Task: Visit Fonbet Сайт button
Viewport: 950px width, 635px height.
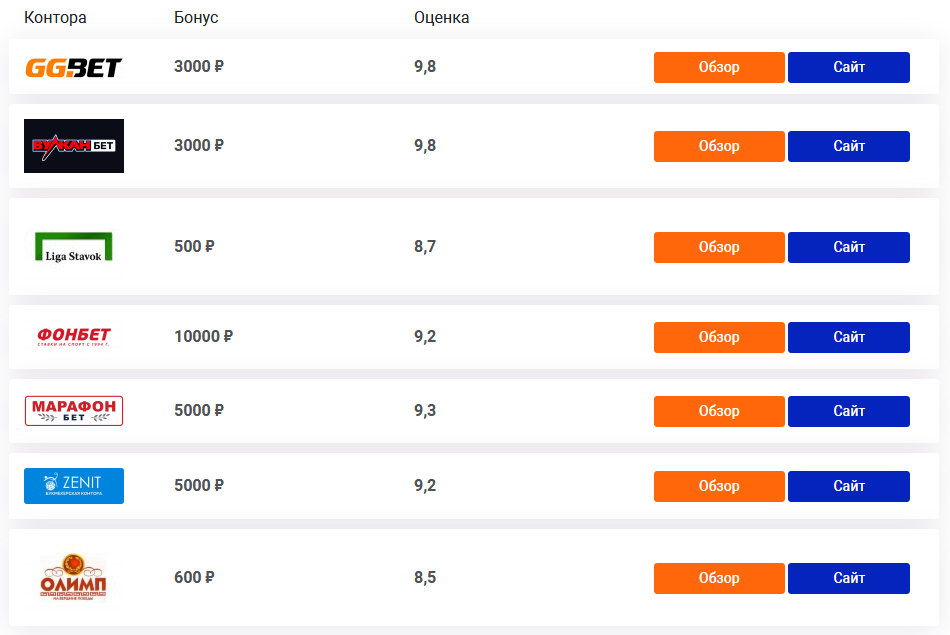Action: 849,337
